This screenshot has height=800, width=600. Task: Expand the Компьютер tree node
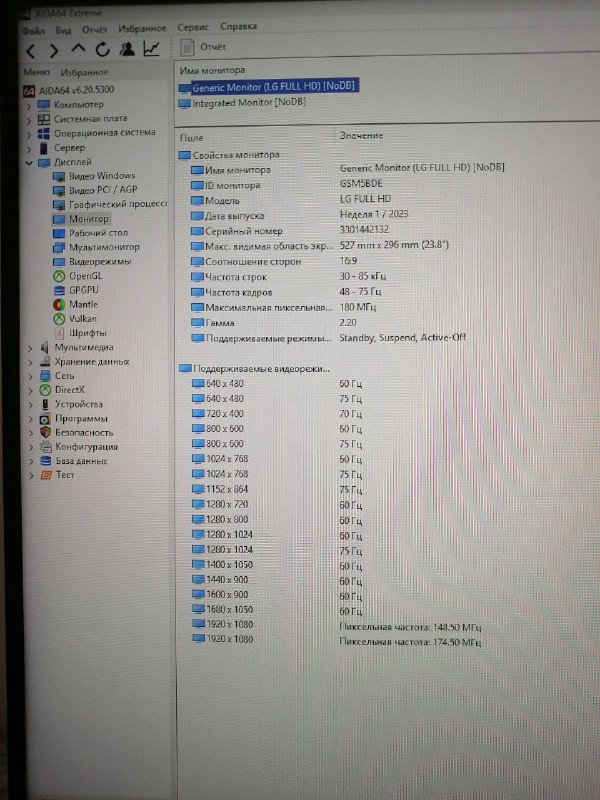tap(29, 105)
